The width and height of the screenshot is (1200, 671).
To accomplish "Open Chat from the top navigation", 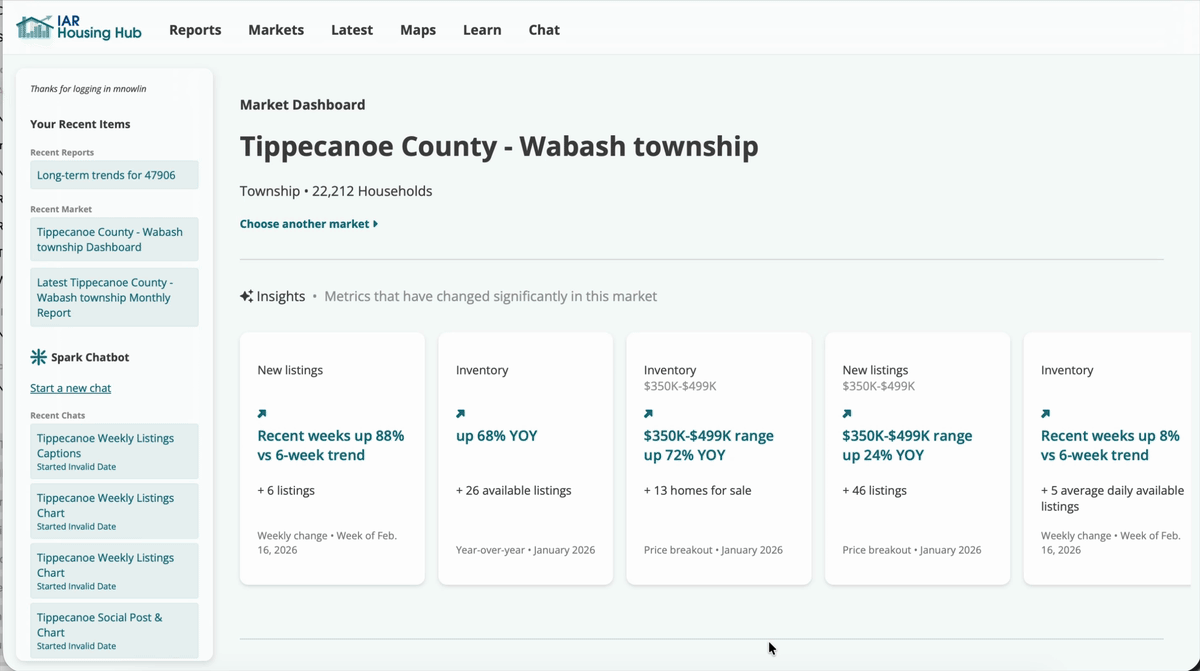I will pyautogui.click(x=544, y=30).
